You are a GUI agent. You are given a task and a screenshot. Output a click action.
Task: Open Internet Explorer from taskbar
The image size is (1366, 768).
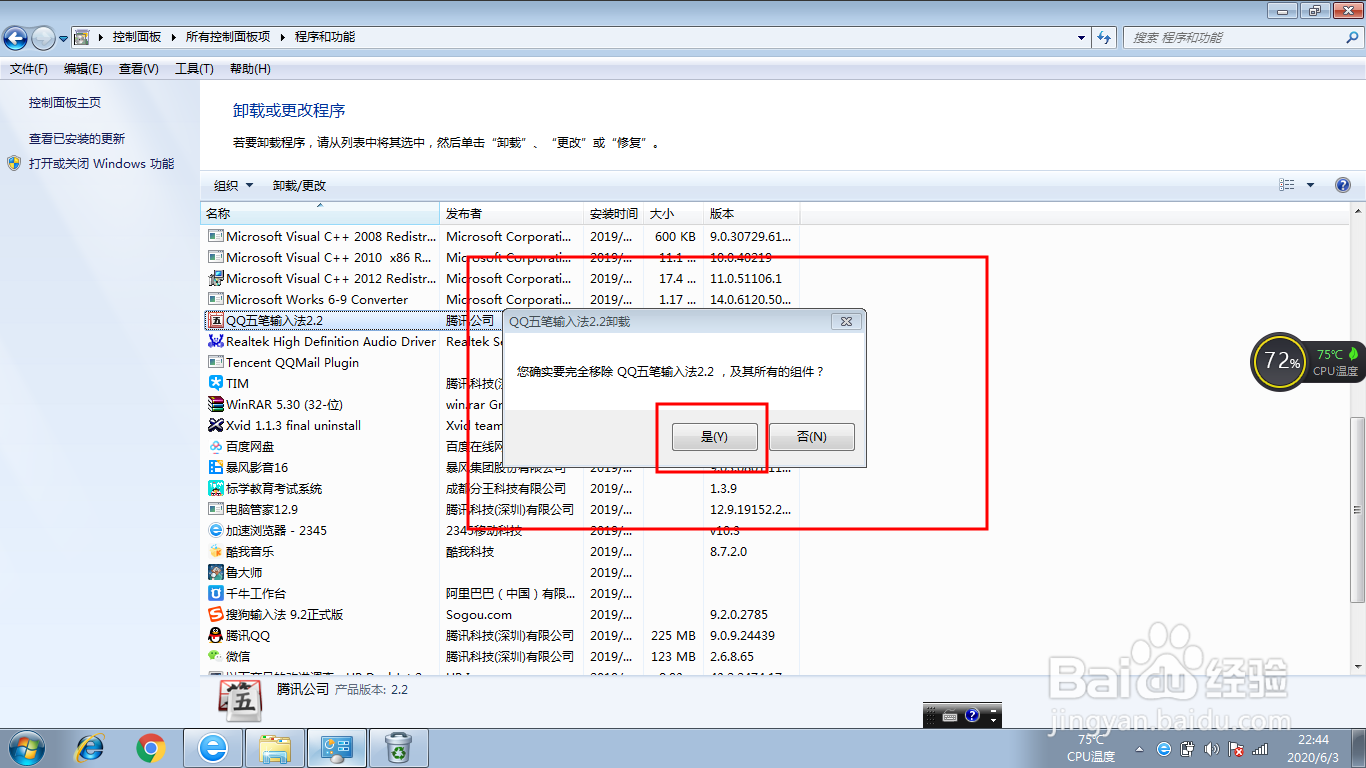click(91, 748)
